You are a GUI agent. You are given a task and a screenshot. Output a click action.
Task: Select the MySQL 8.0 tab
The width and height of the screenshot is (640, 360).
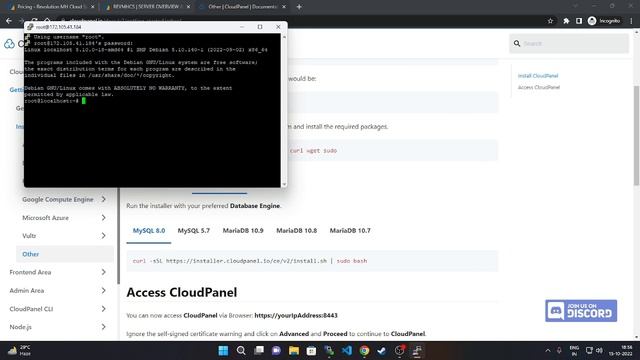(149, 231)
